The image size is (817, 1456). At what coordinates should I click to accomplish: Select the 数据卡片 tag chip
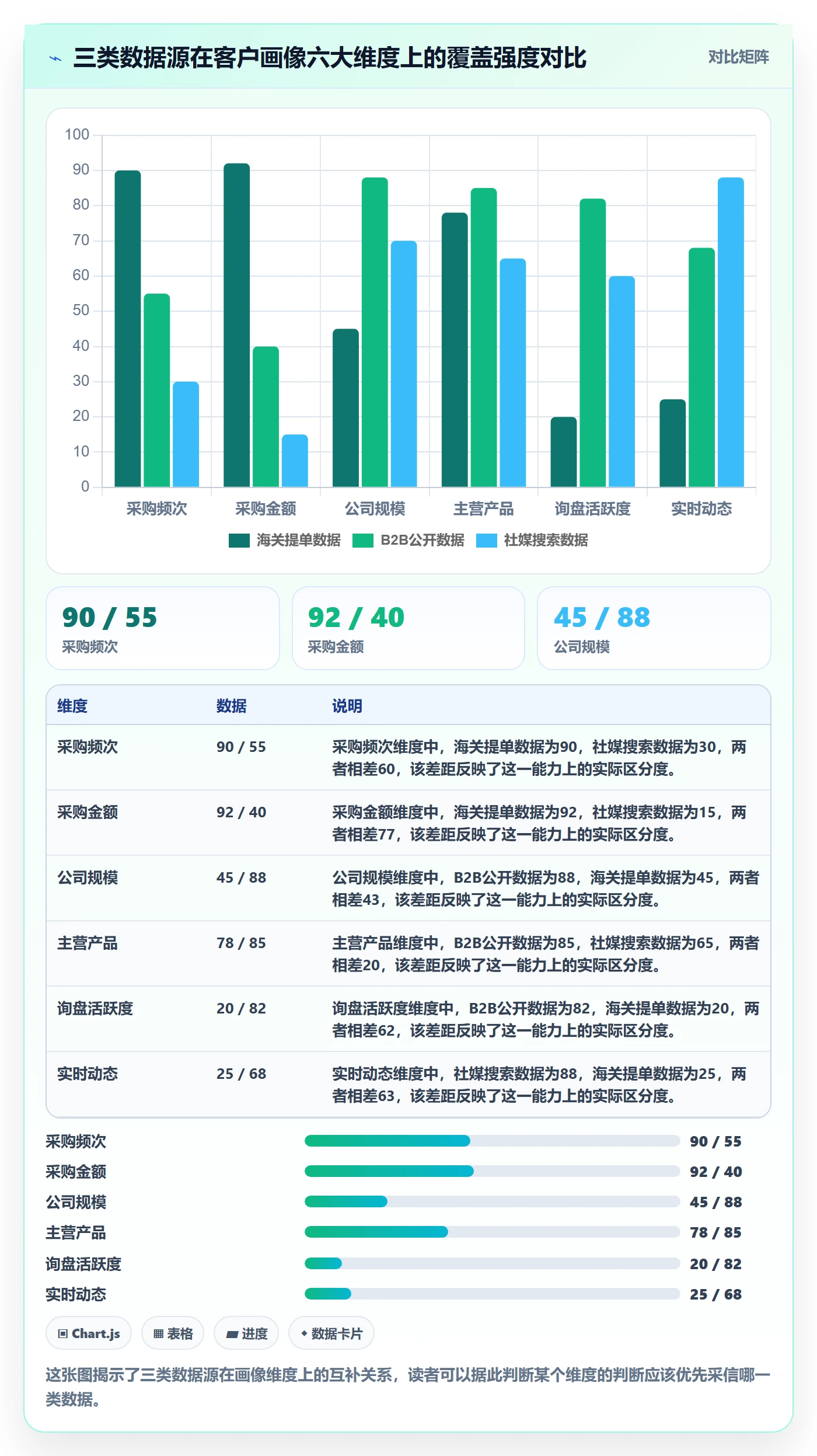point(331,1333)
